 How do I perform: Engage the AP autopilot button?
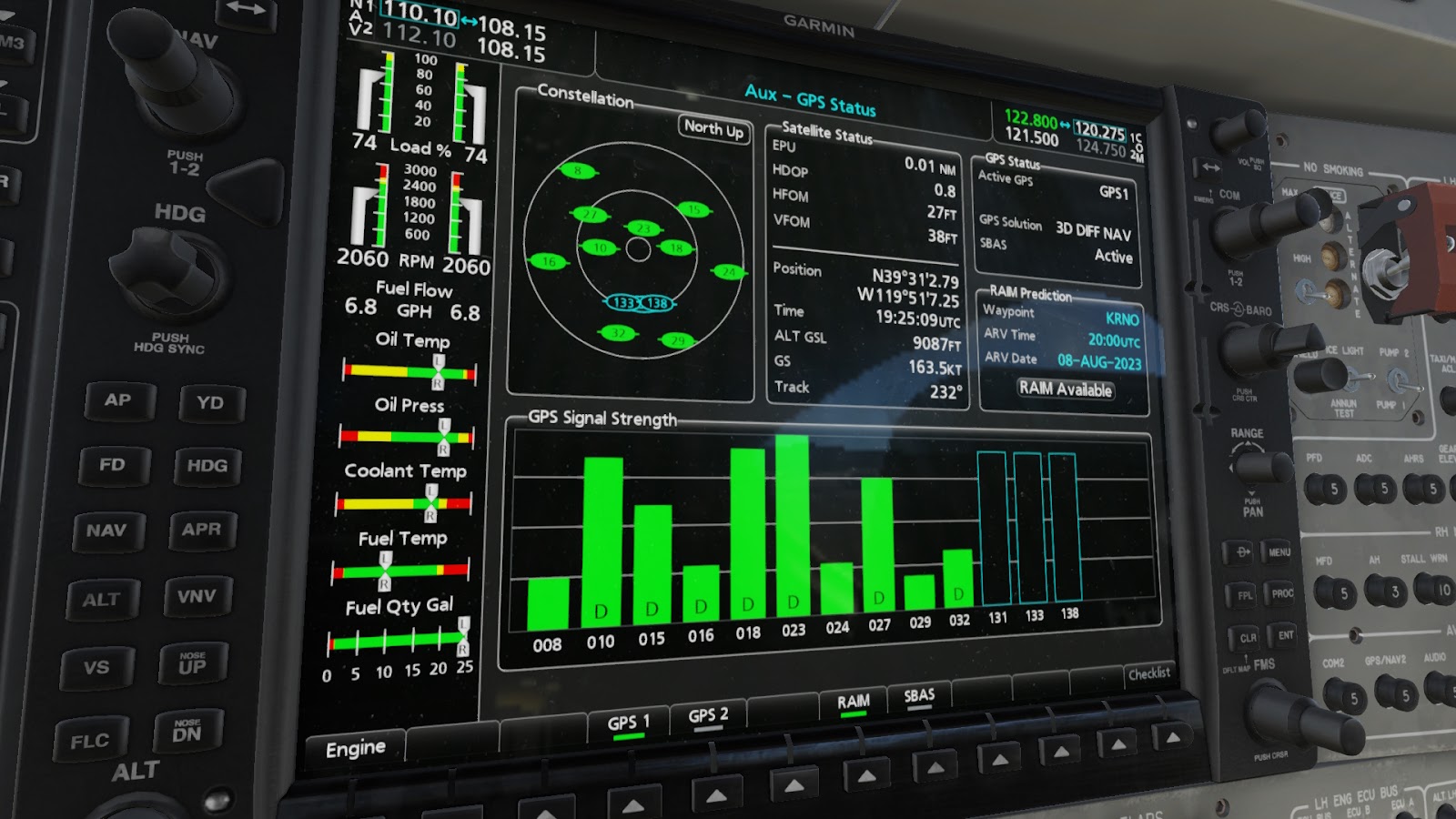[118, 401]
